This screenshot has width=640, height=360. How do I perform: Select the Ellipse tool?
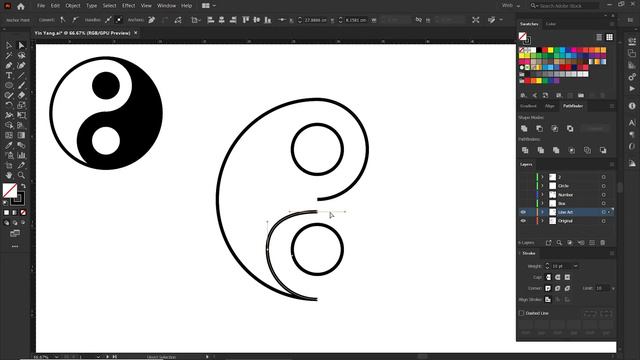9,85
